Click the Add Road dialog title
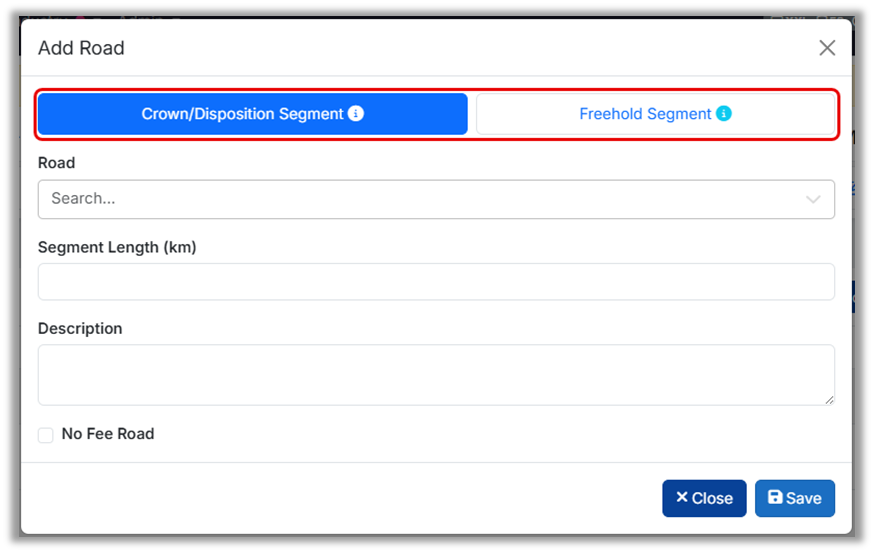This screenshot has width=874, height=553. 81,48
